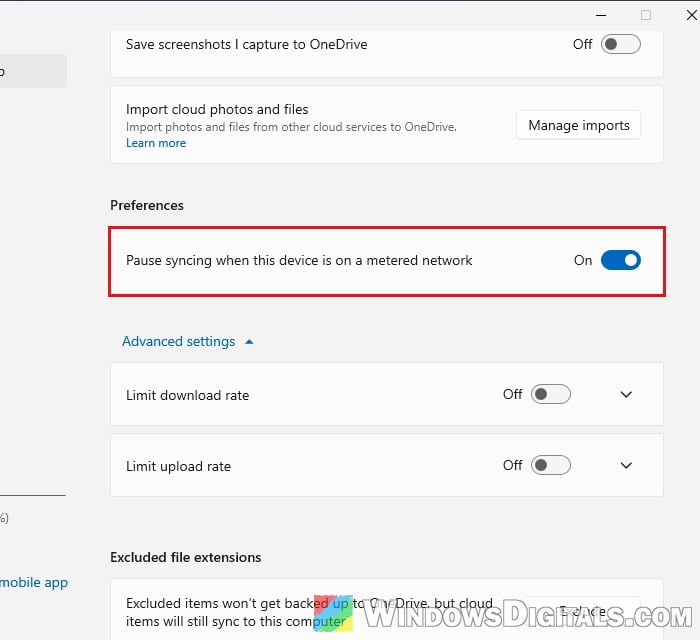Collapse the Advanced settings section
This screenshot has height=640, width=700.
(188, 341)
